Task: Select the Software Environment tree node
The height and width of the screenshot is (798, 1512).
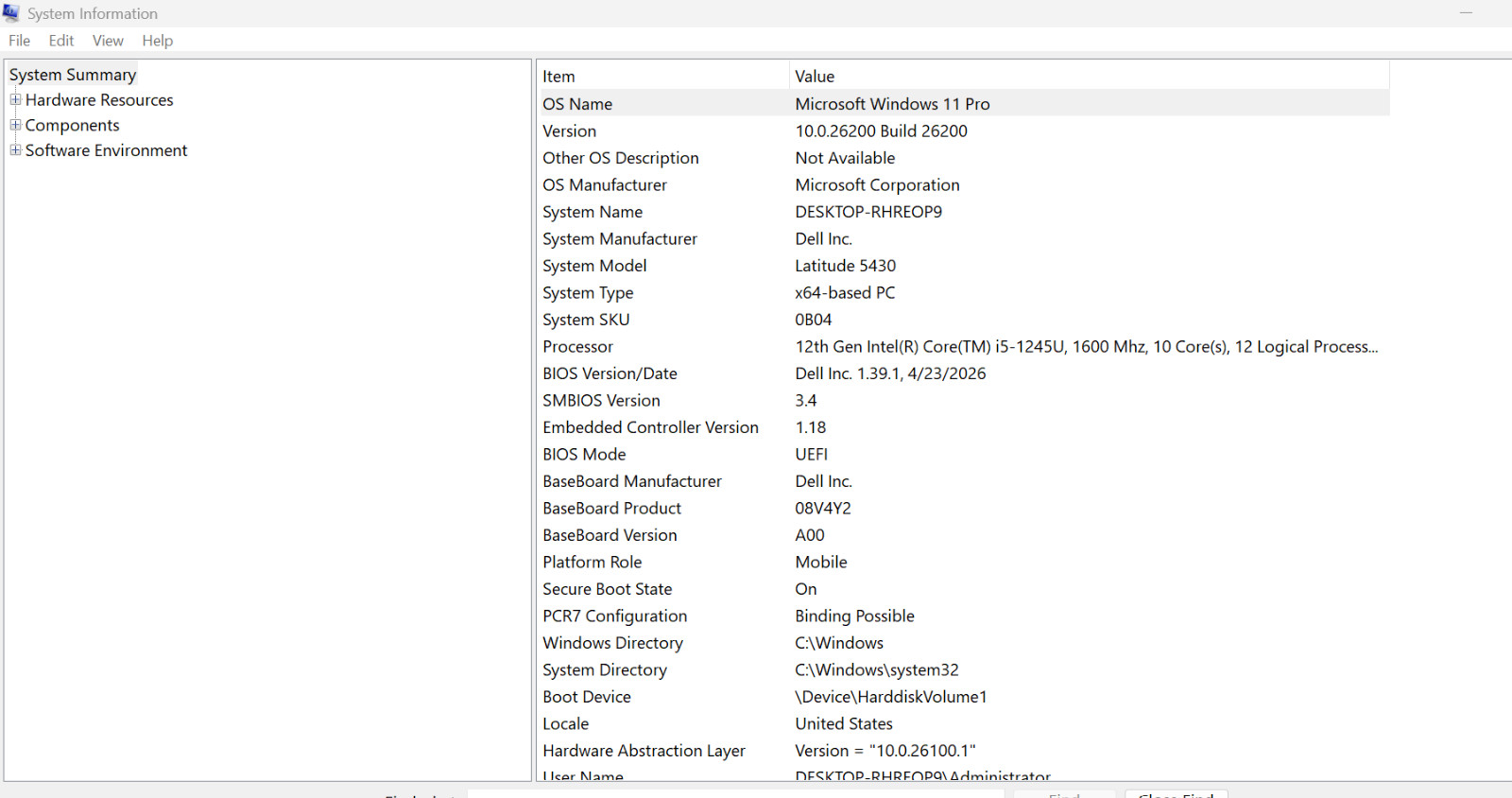Action: click(107, 150)
